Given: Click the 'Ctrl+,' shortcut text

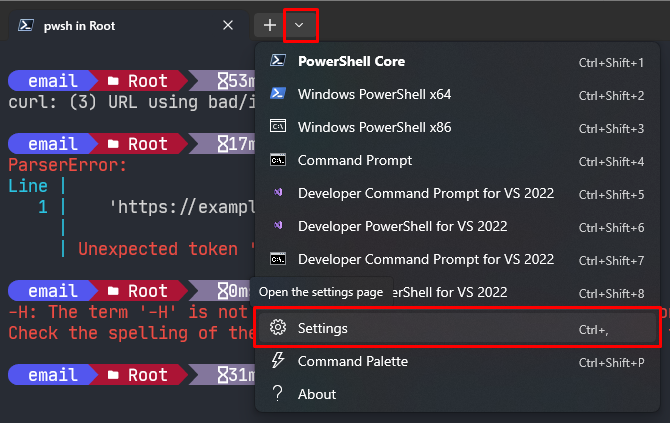Looking at the screenshot, I should pos(594,330).
